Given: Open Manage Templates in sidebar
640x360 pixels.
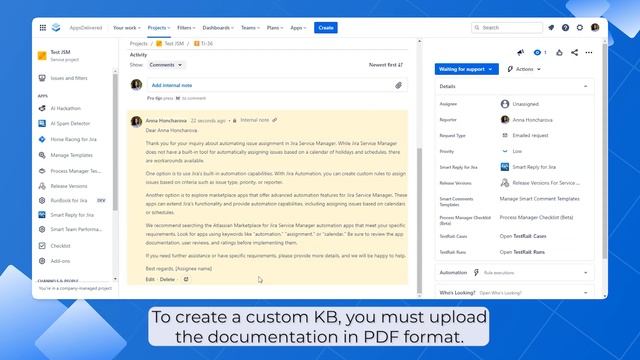Looking at the screenshot, I should [x=71, y=155].
